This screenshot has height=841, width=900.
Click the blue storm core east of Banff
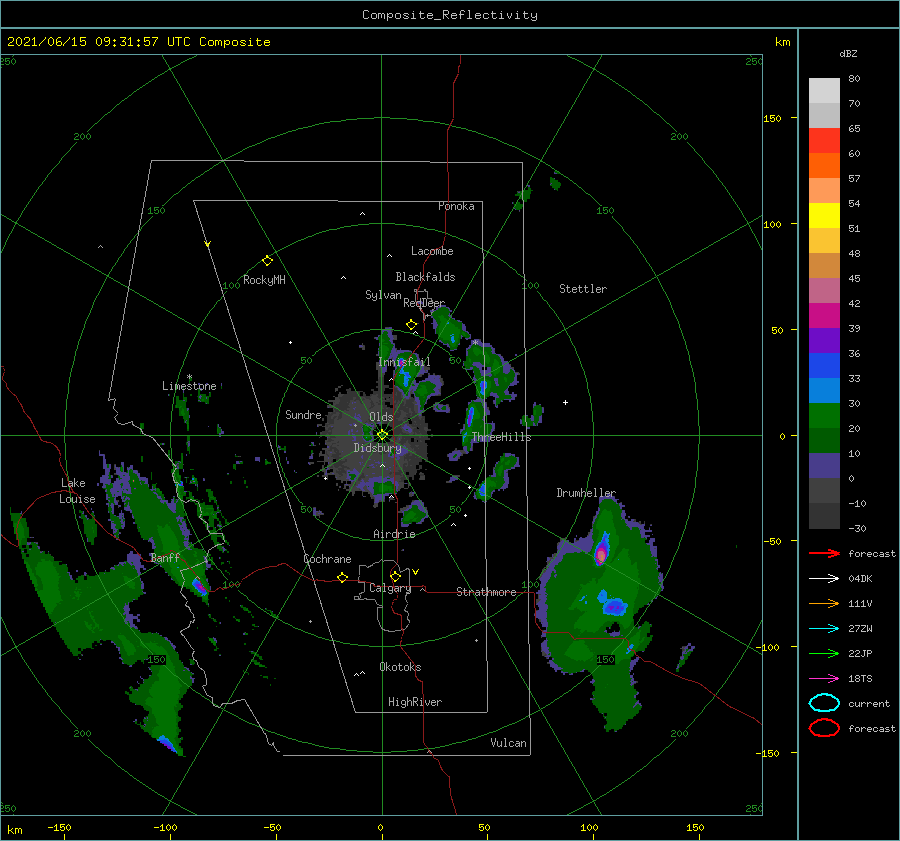tap(199, 587)
